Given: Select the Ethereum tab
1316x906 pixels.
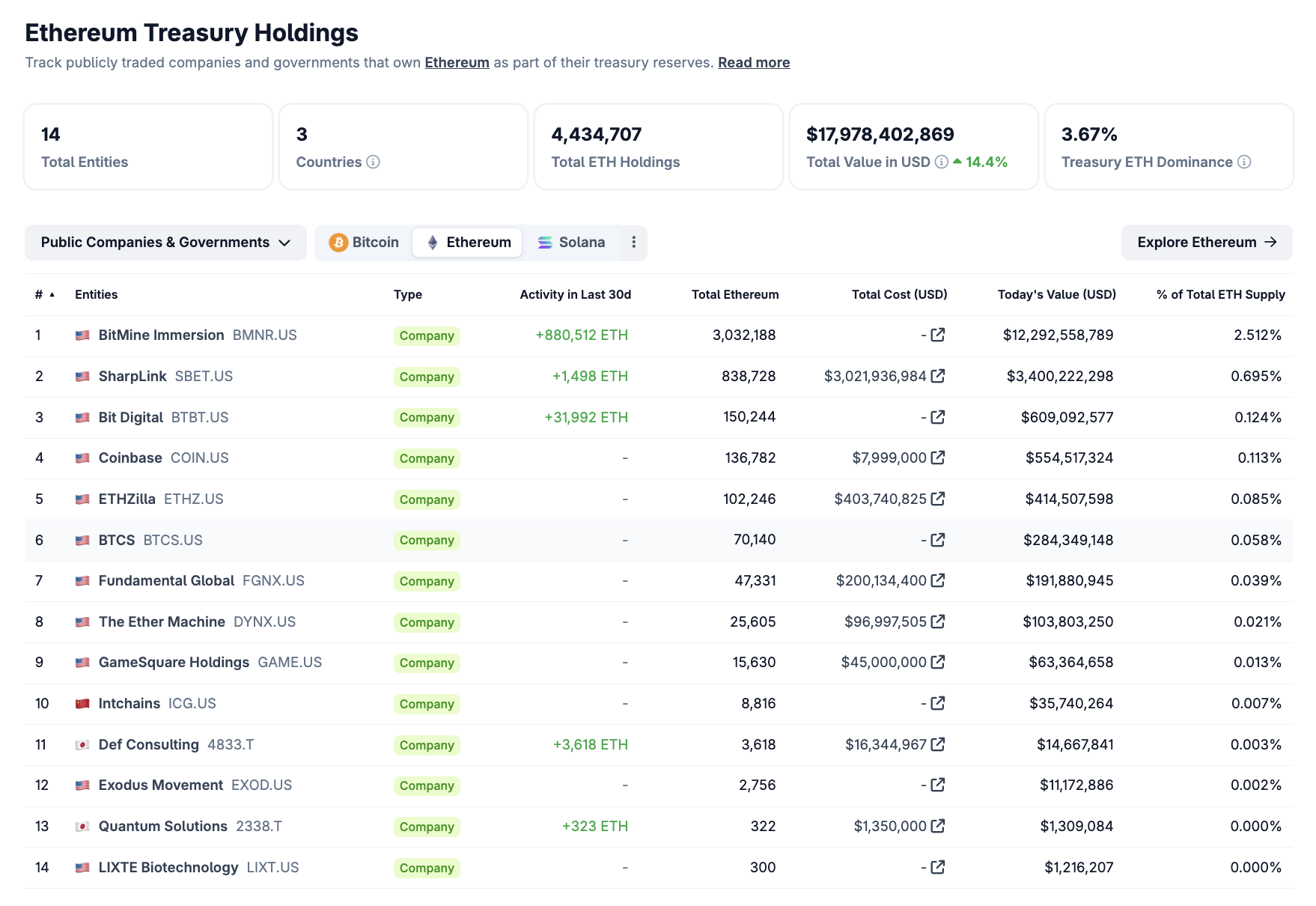Looking at the screenshot, I should [x=468, y=243].
